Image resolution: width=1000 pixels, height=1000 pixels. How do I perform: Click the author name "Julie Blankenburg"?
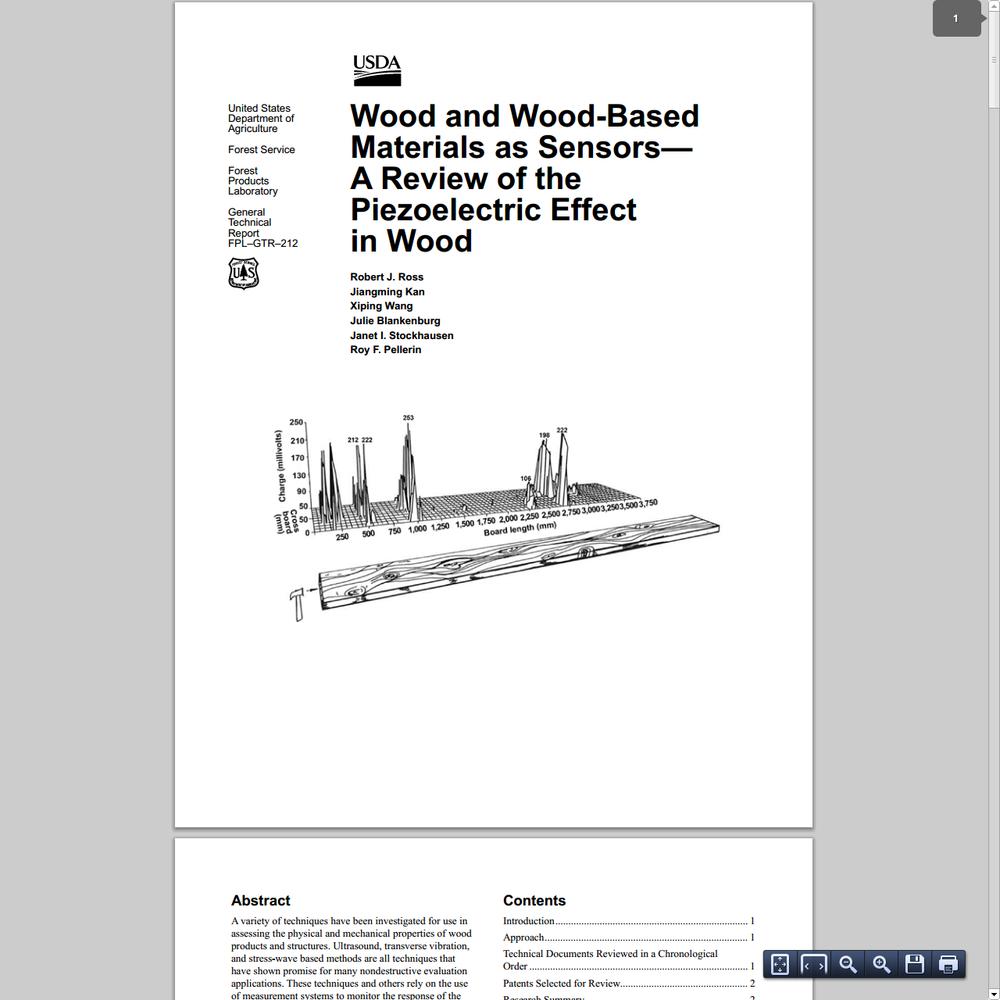[395, 321]
